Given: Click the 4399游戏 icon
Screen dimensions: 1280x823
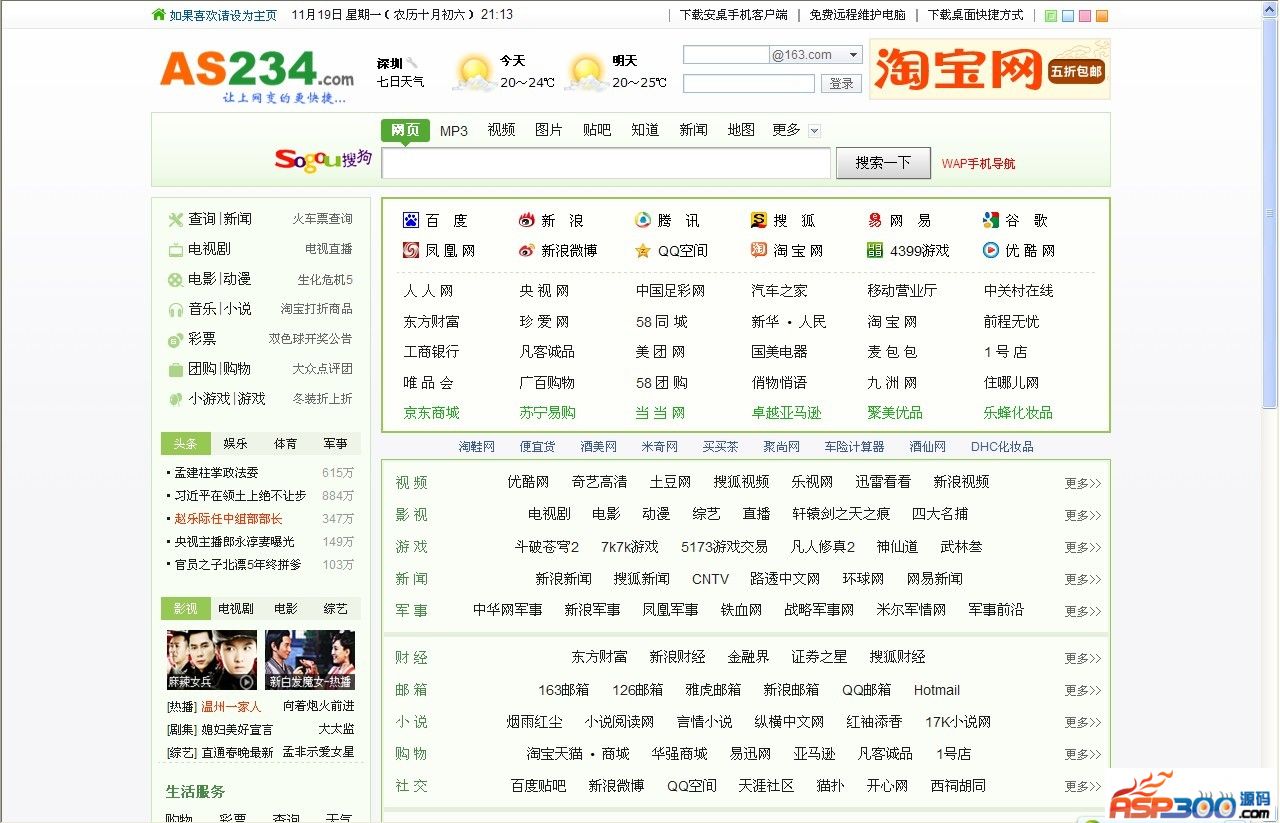Looking at the screenshot, I should (x=875, y=250).
